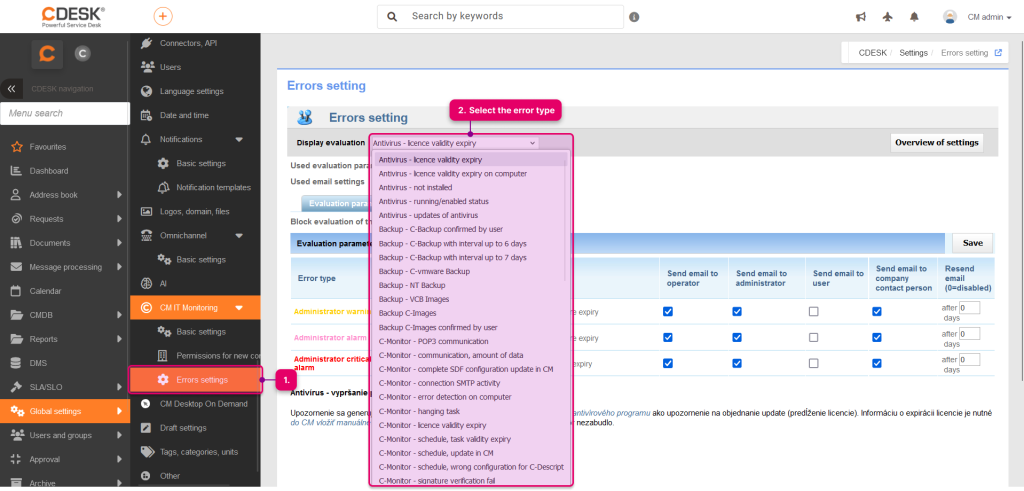
Task: Click the Save button
Action: pyautogui.click(x=972, y=243)
